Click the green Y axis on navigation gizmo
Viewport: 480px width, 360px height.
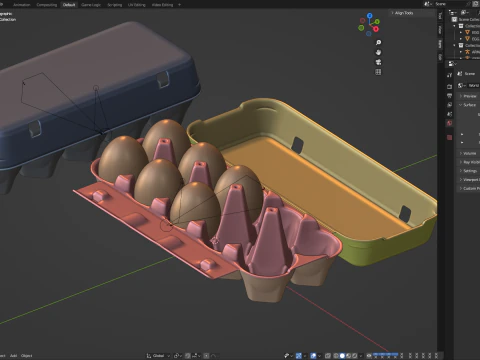(377, 22)
